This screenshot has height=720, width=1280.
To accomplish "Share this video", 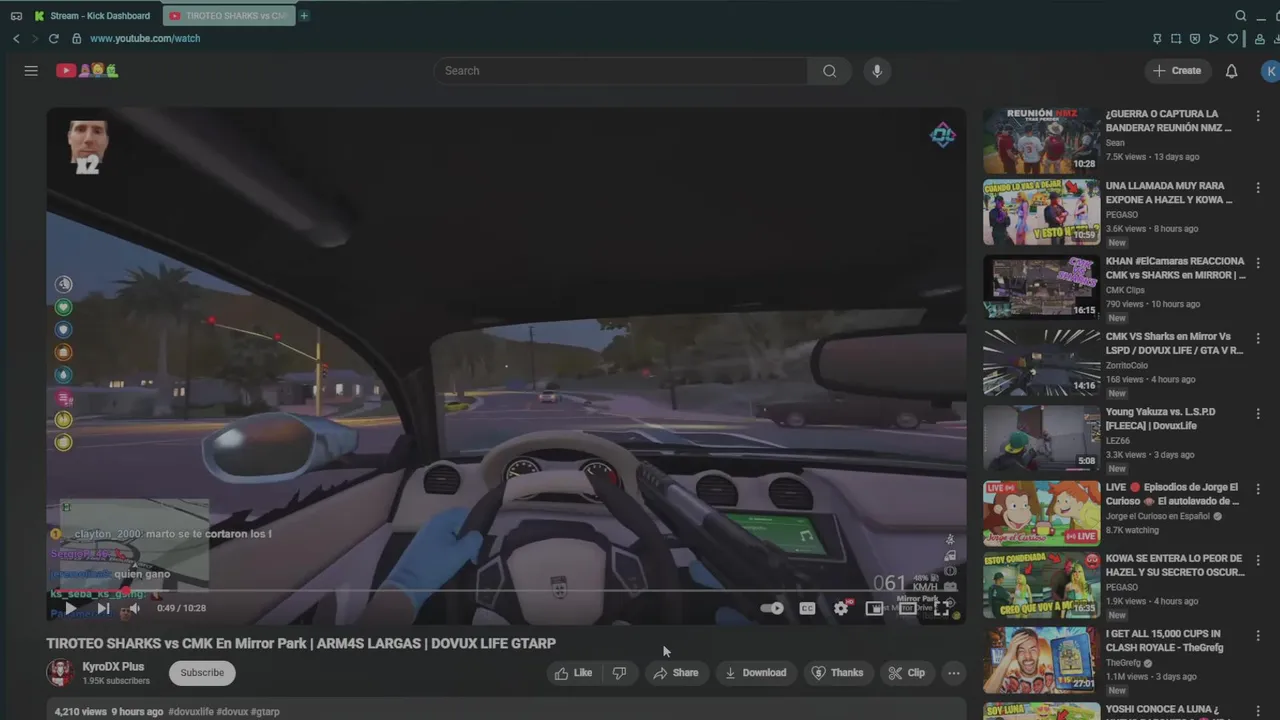I will click(x=676, y=673).
